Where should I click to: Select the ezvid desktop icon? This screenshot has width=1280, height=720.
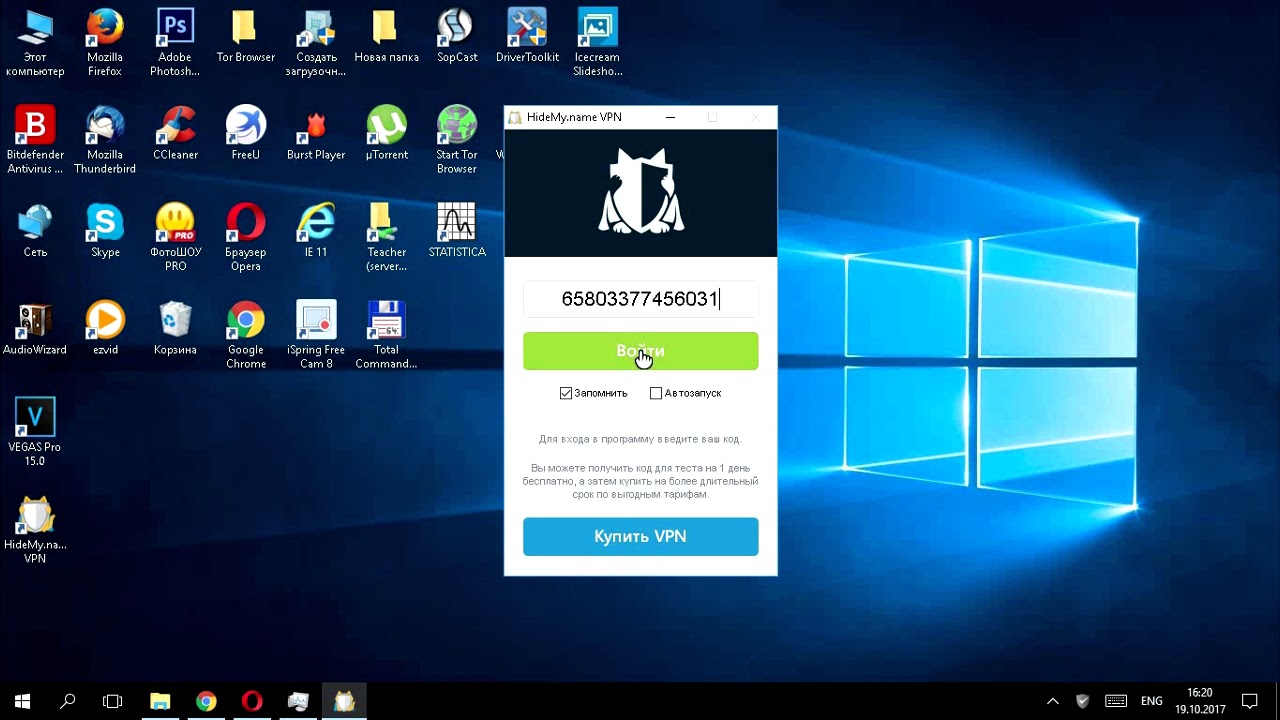[105, 328]
